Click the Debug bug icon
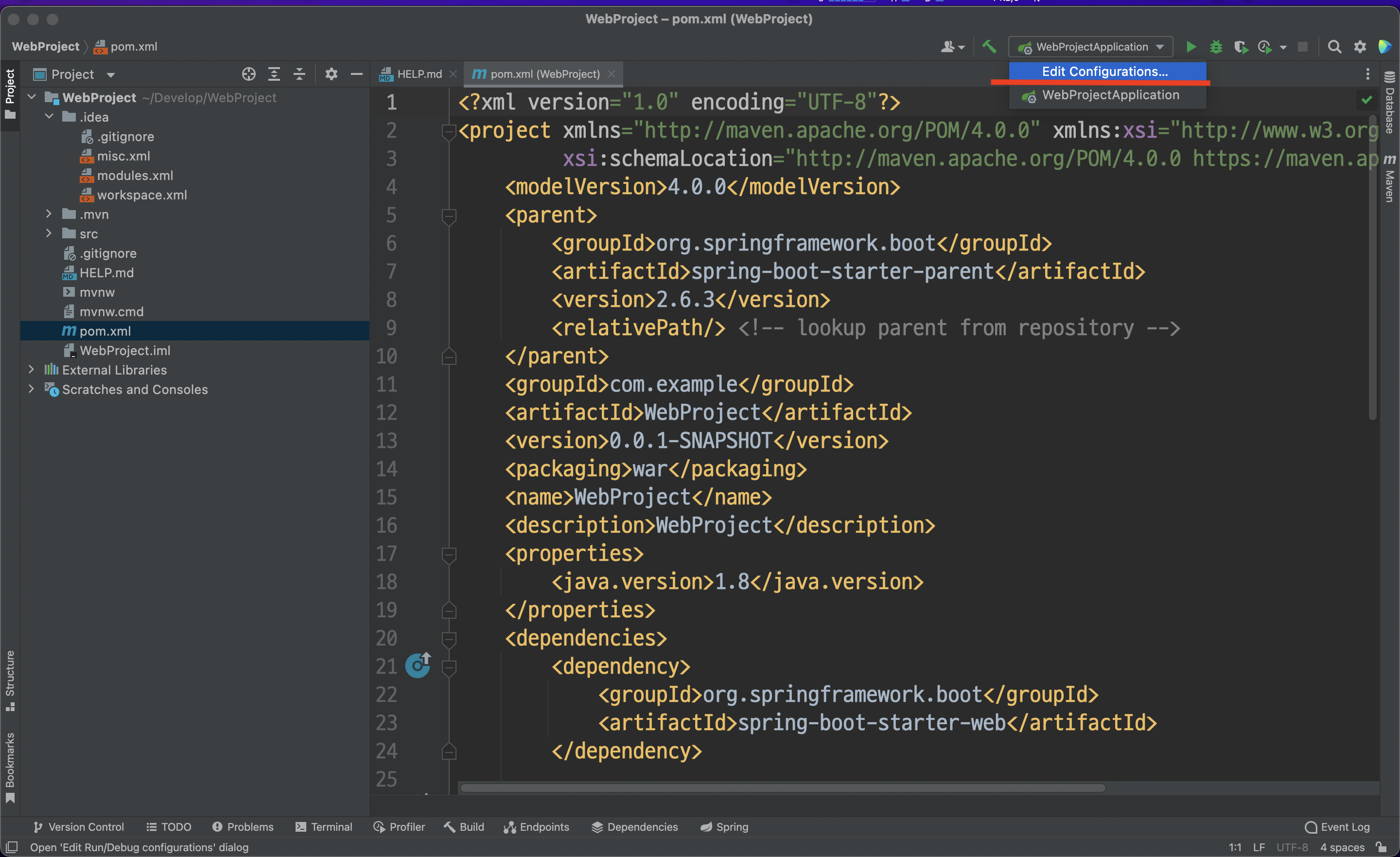1400x857 pixels. tap(1215, 47)
